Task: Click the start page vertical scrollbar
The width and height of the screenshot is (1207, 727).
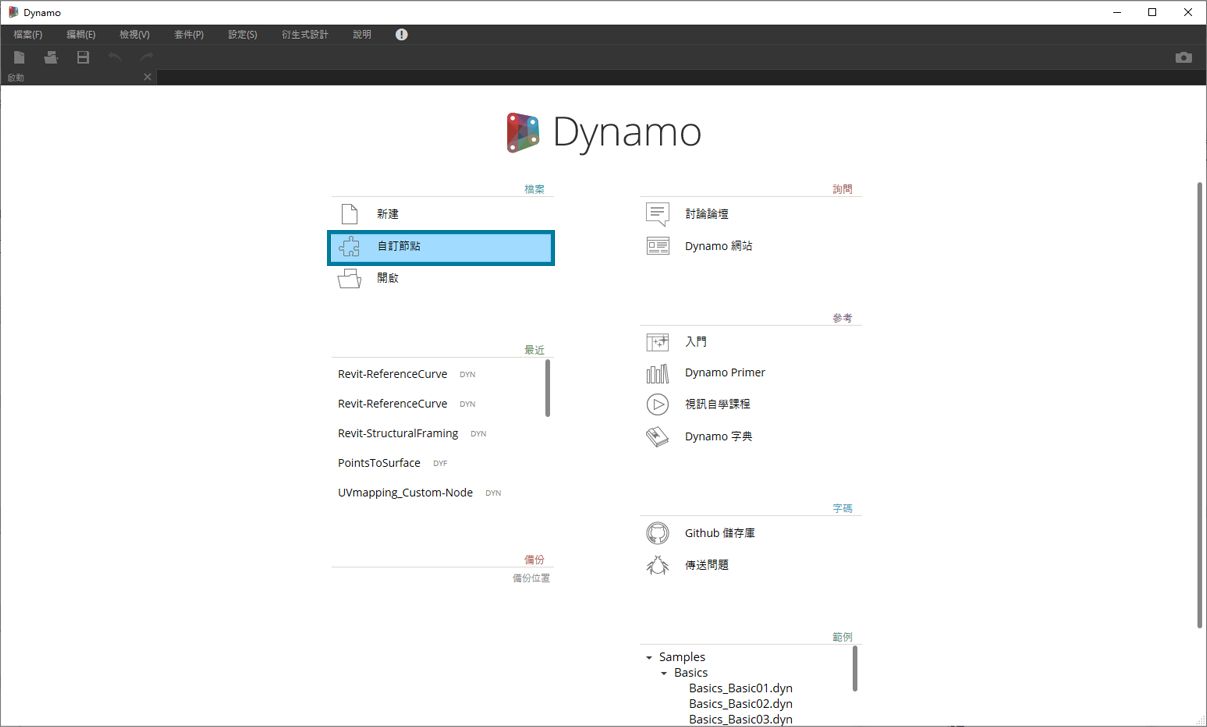Action: coord(1200,405)
